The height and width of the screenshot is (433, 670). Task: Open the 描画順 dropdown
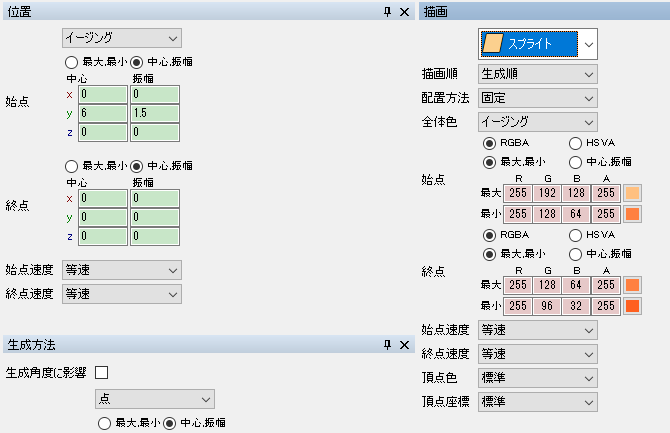tap(538, 74)
